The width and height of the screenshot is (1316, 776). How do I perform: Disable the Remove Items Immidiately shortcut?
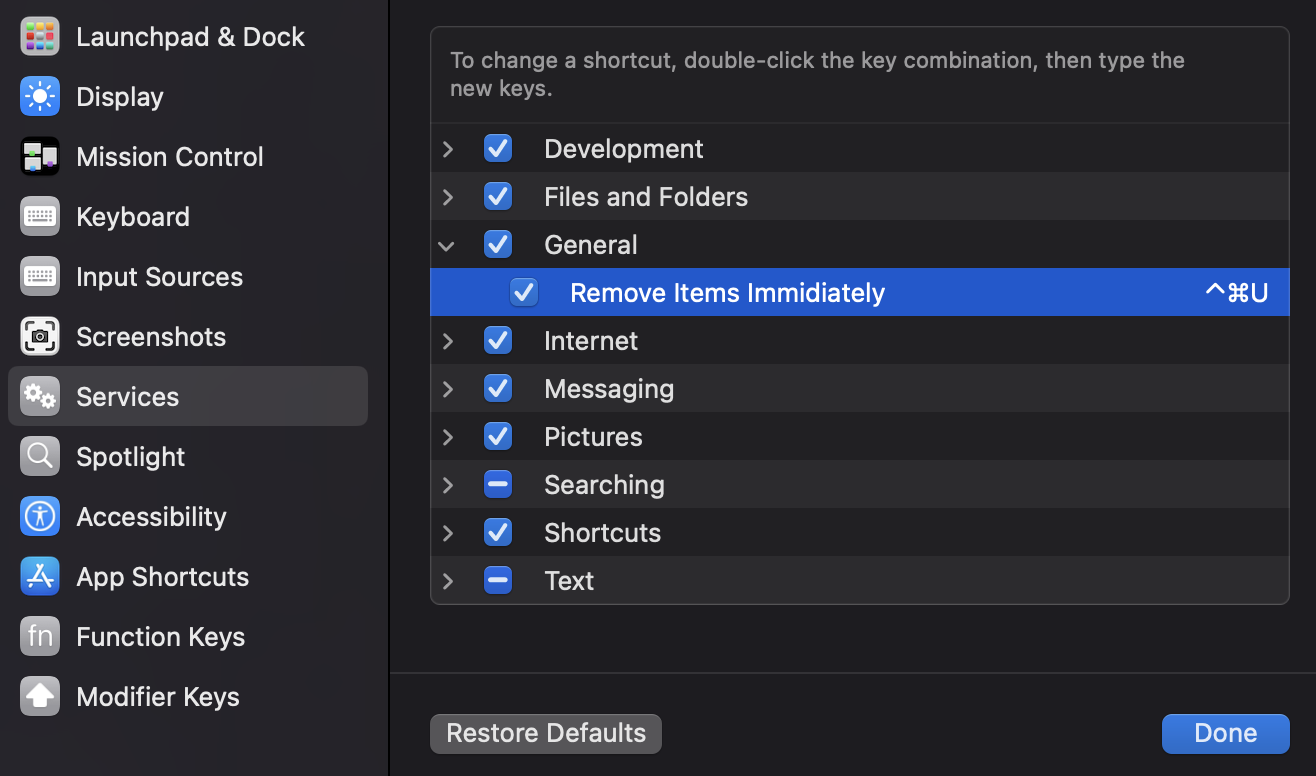pyautogui.click(x=524, y=292)
